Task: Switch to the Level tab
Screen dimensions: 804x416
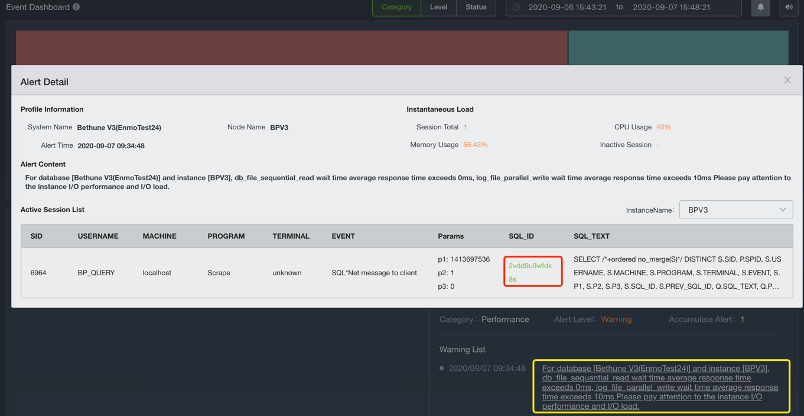Action: tap(438, 7)
